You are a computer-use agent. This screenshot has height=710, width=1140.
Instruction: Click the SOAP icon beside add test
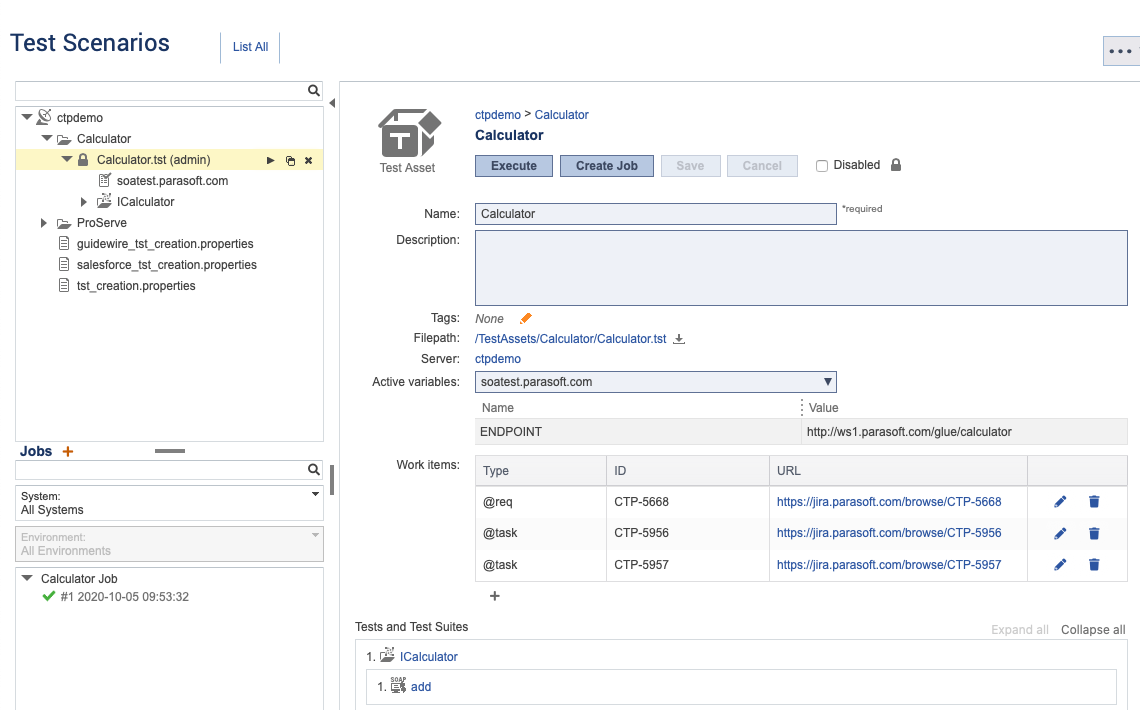(x=398, y=685)
